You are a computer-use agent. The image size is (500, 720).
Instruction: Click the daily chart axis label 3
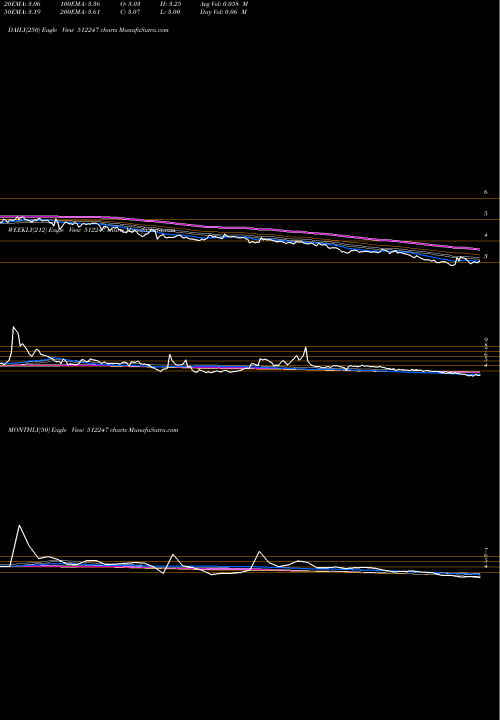coord(486,256)
